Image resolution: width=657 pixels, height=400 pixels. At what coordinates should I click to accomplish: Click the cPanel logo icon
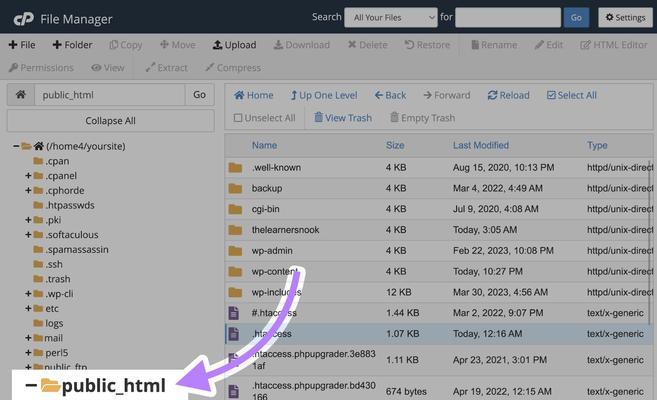click(x=23, y=19)
